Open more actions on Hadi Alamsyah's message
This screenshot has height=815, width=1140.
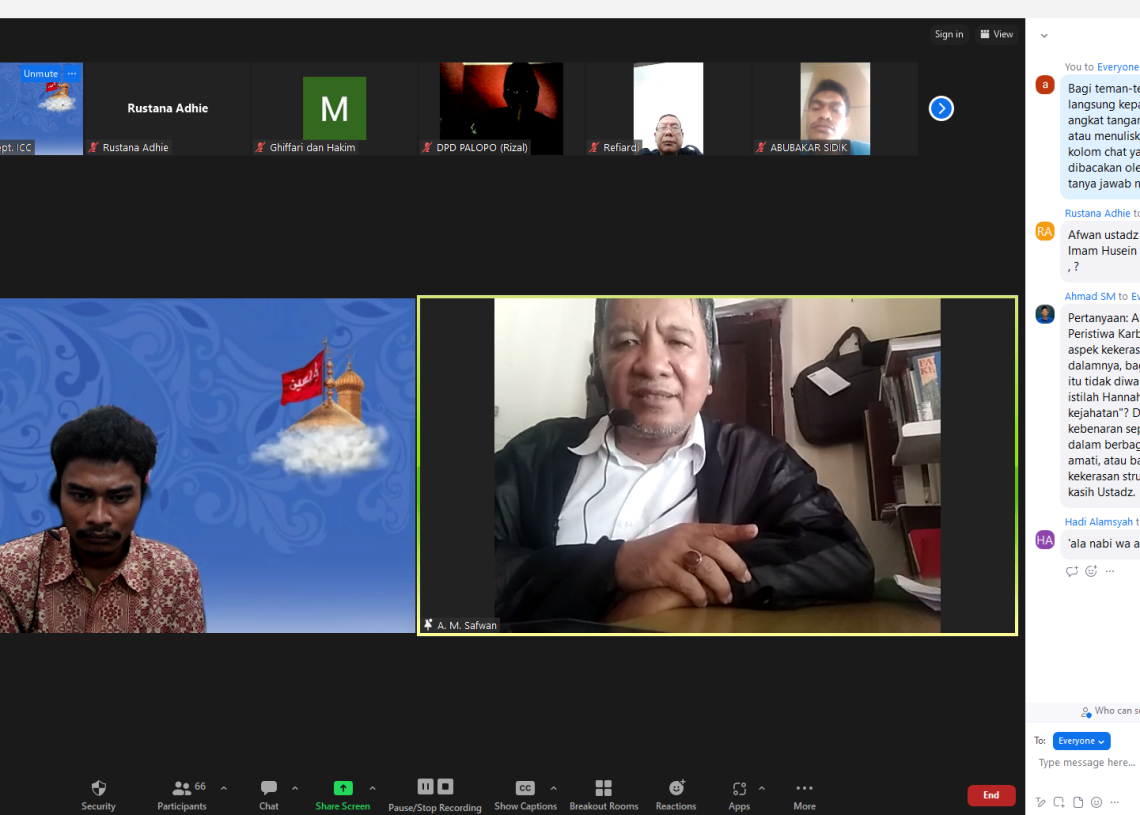1109,571
